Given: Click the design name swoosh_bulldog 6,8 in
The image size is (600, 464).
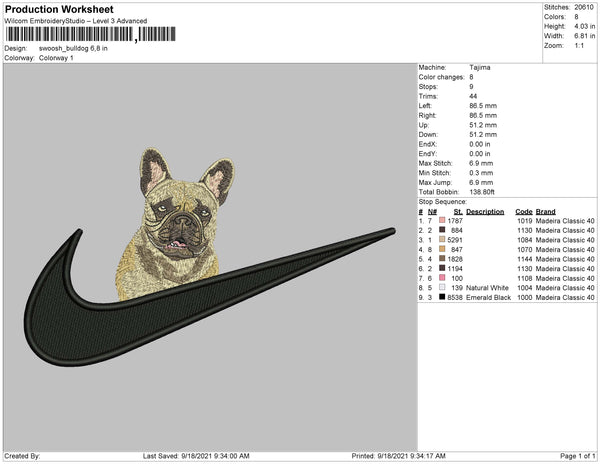Looking at the screenshot, I should point(73,49).
